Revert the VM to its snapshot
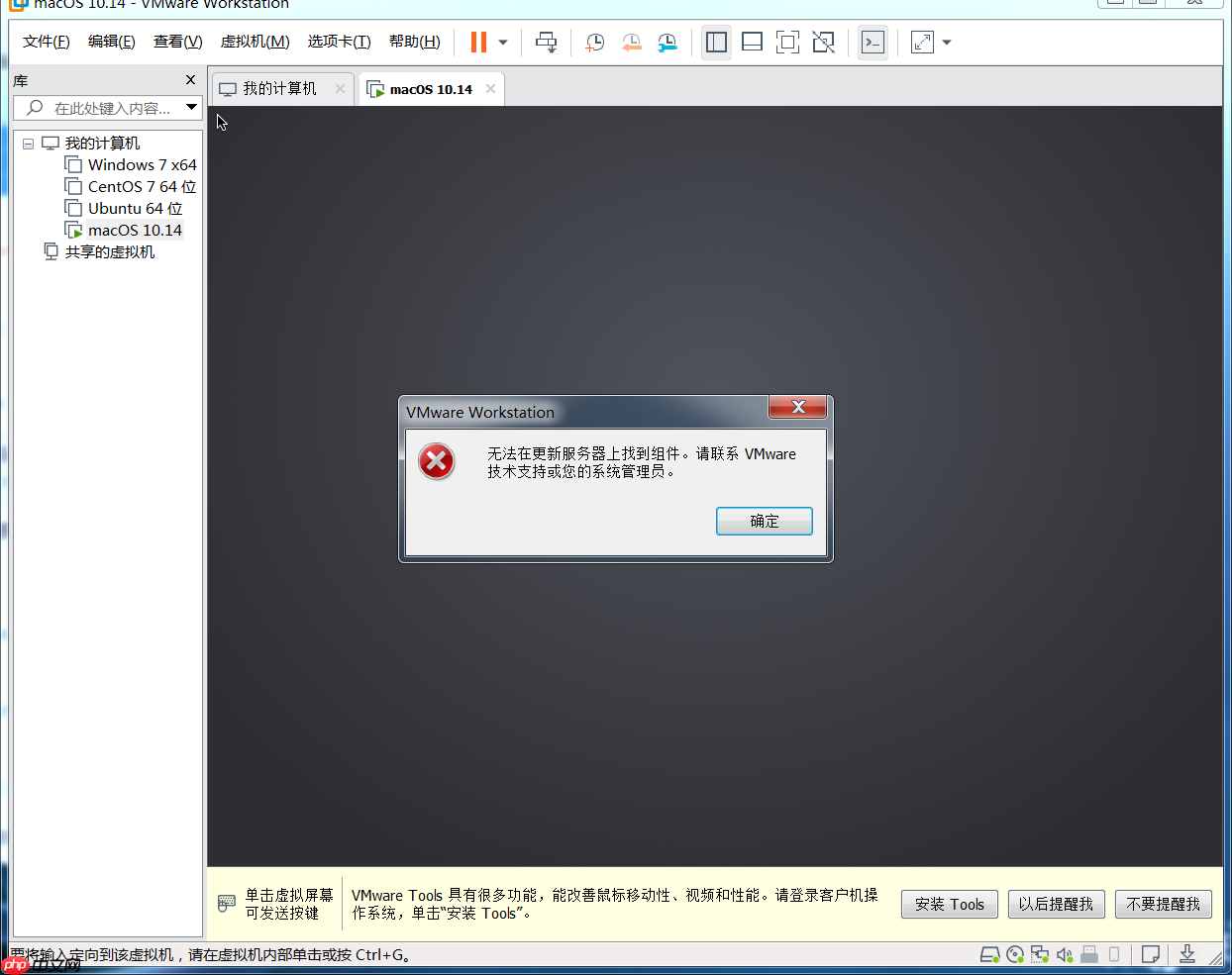The width and height of the screenshot is (1232, 975). click(631, 42)
